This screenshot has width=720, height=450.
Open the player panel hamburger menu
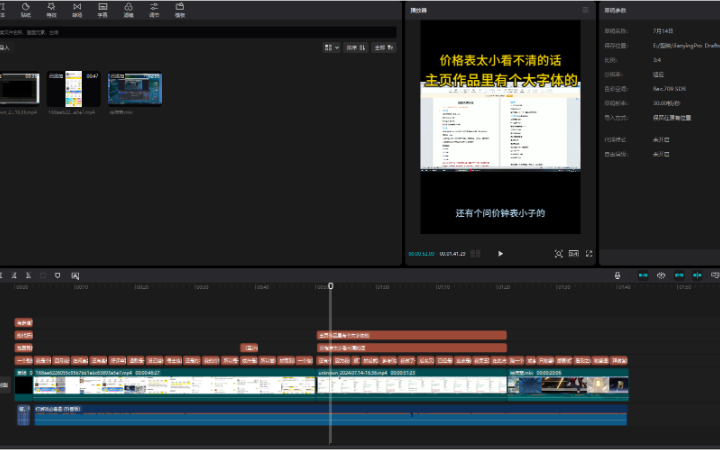(585, 10)
